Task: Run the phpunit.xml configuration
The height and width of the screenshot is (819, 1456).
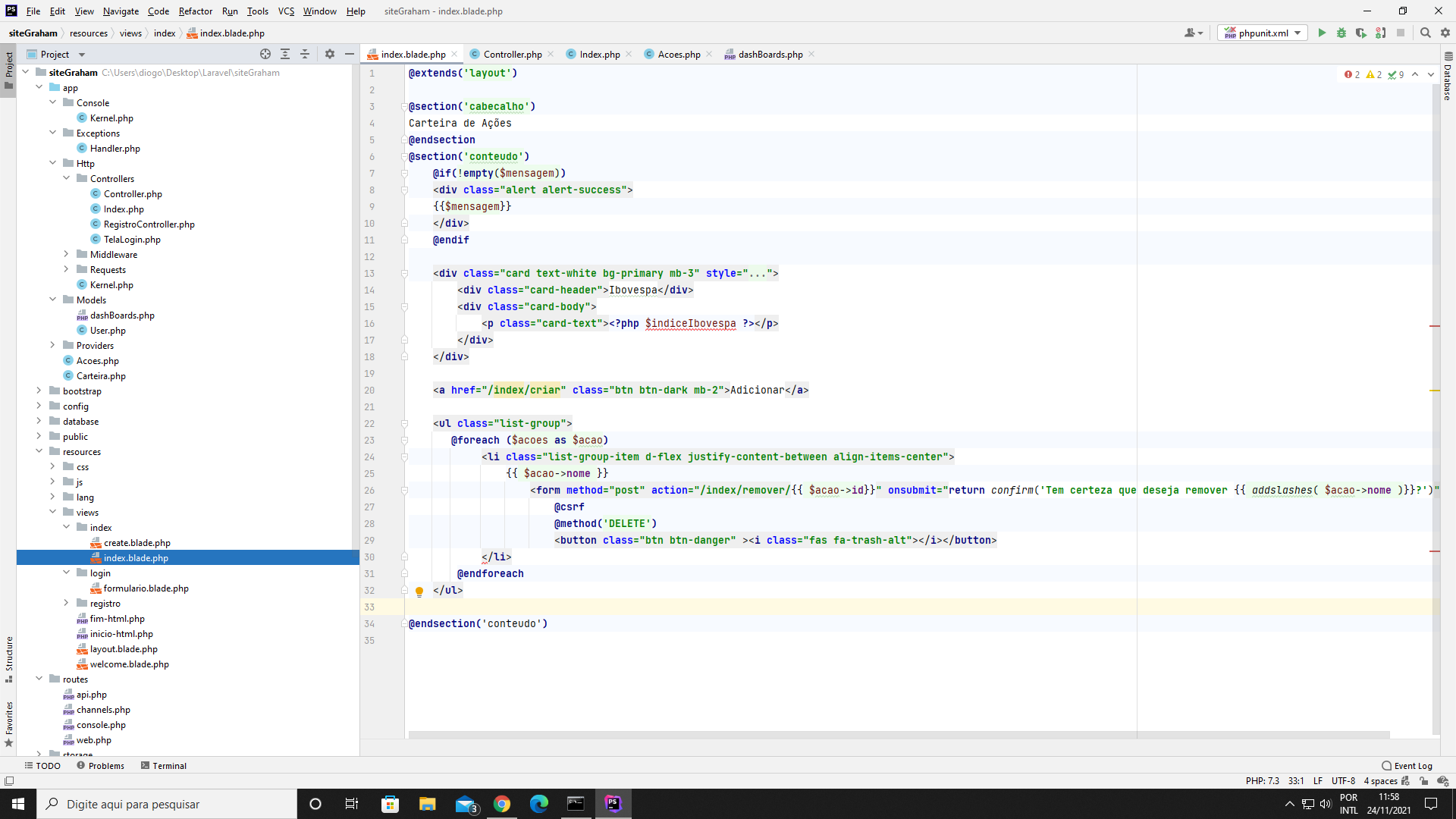Action: pyautogui.click(x=1322, y=33)
